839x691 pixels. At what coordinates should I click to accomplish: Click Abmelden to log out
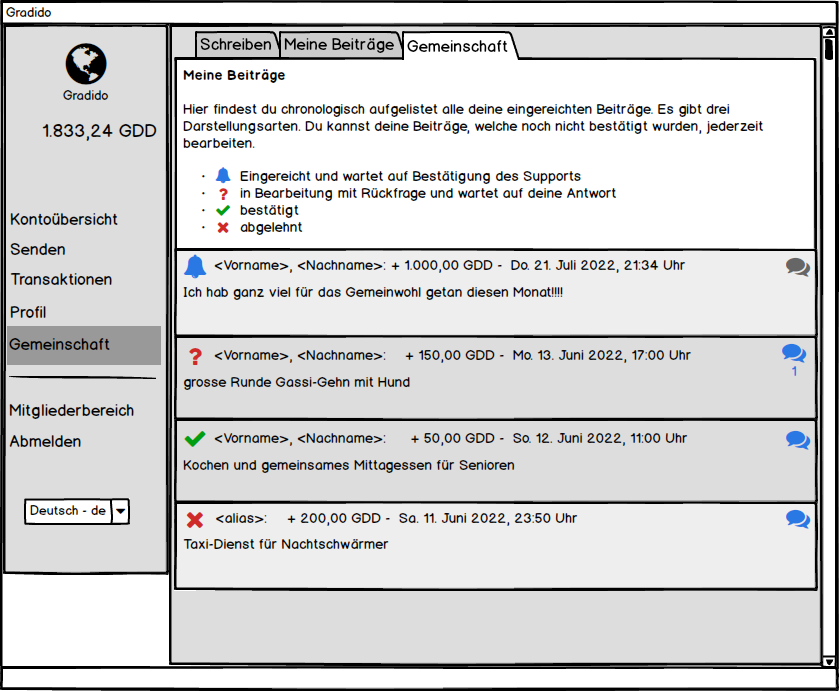pyautogui.click(x=45, y=441)
